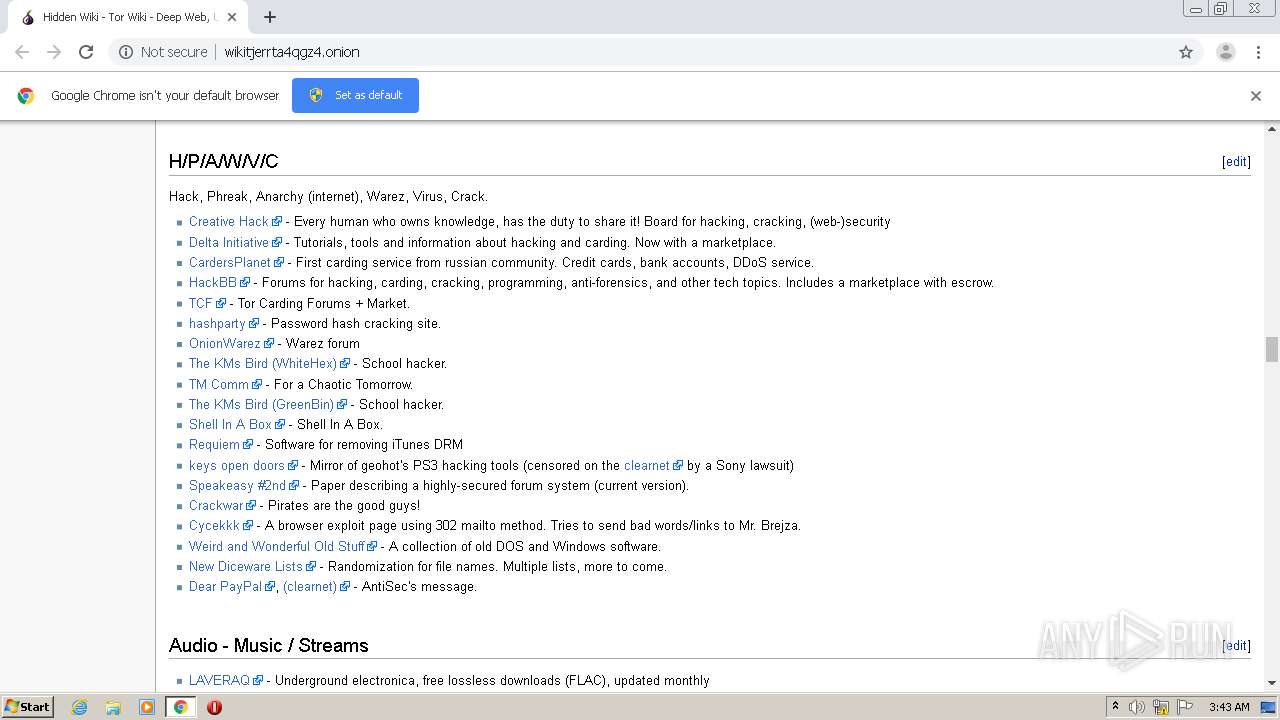Open the TM Comm link
The height and width of the screenshot is (720, 1280).
click(219, 384)
